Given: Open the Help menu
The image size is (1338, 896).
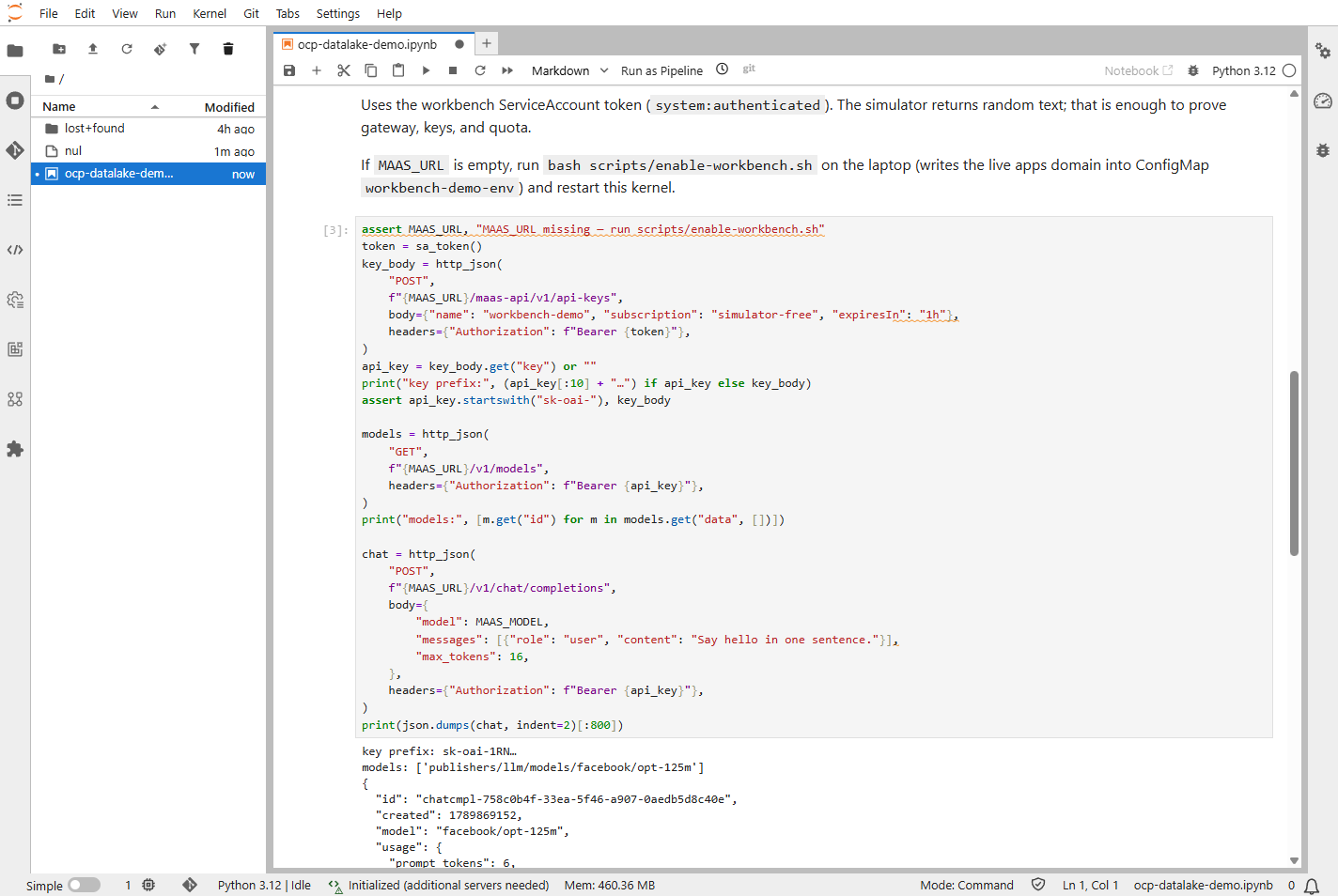Looking at the screenshot, I should (389, 13).
